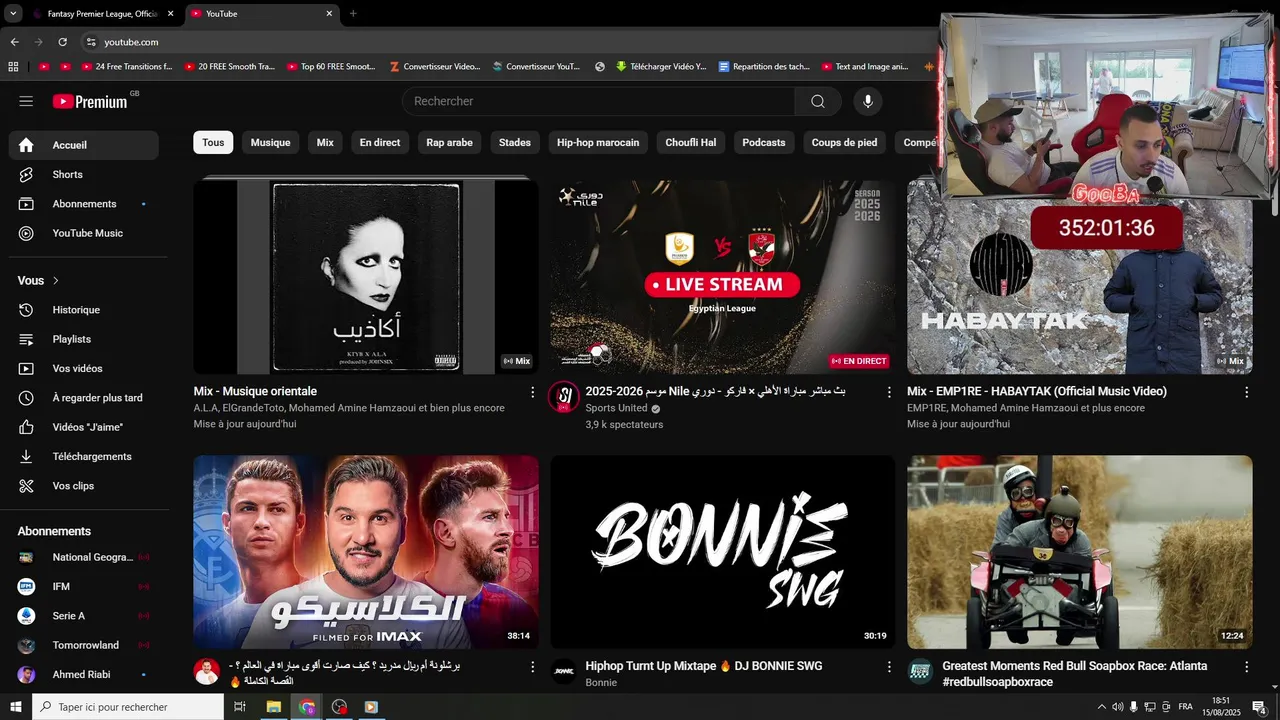This screenshot has height=720, width=1280.
Task: Select the Musique filter chip
Action: click(x=270, y=142)
